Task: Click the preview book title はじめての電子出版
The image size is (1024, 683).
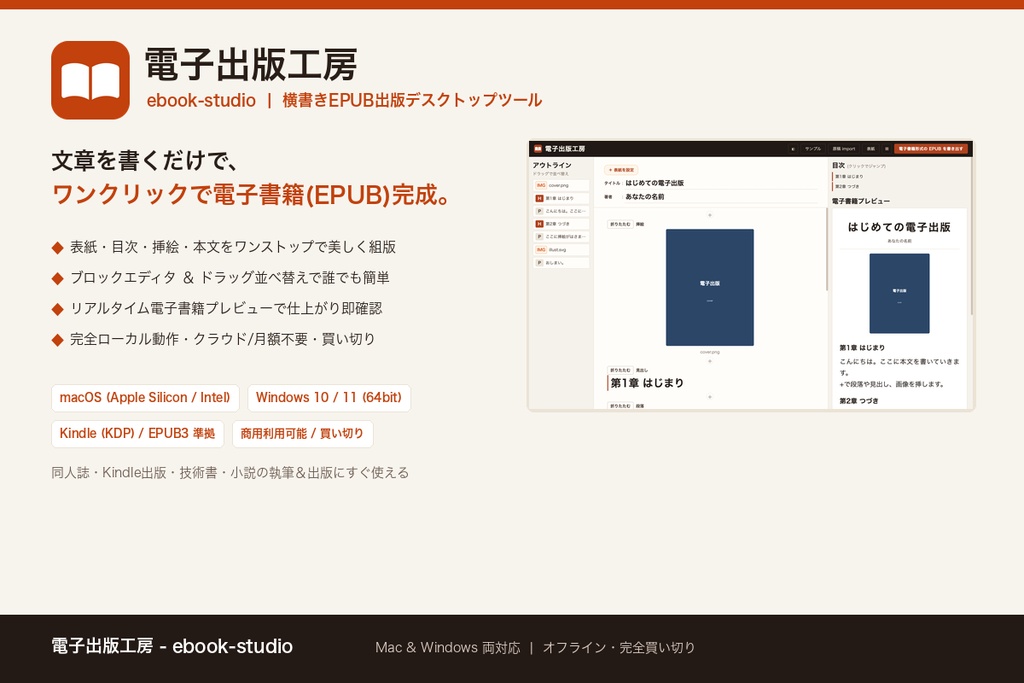Action: (899, 227)
